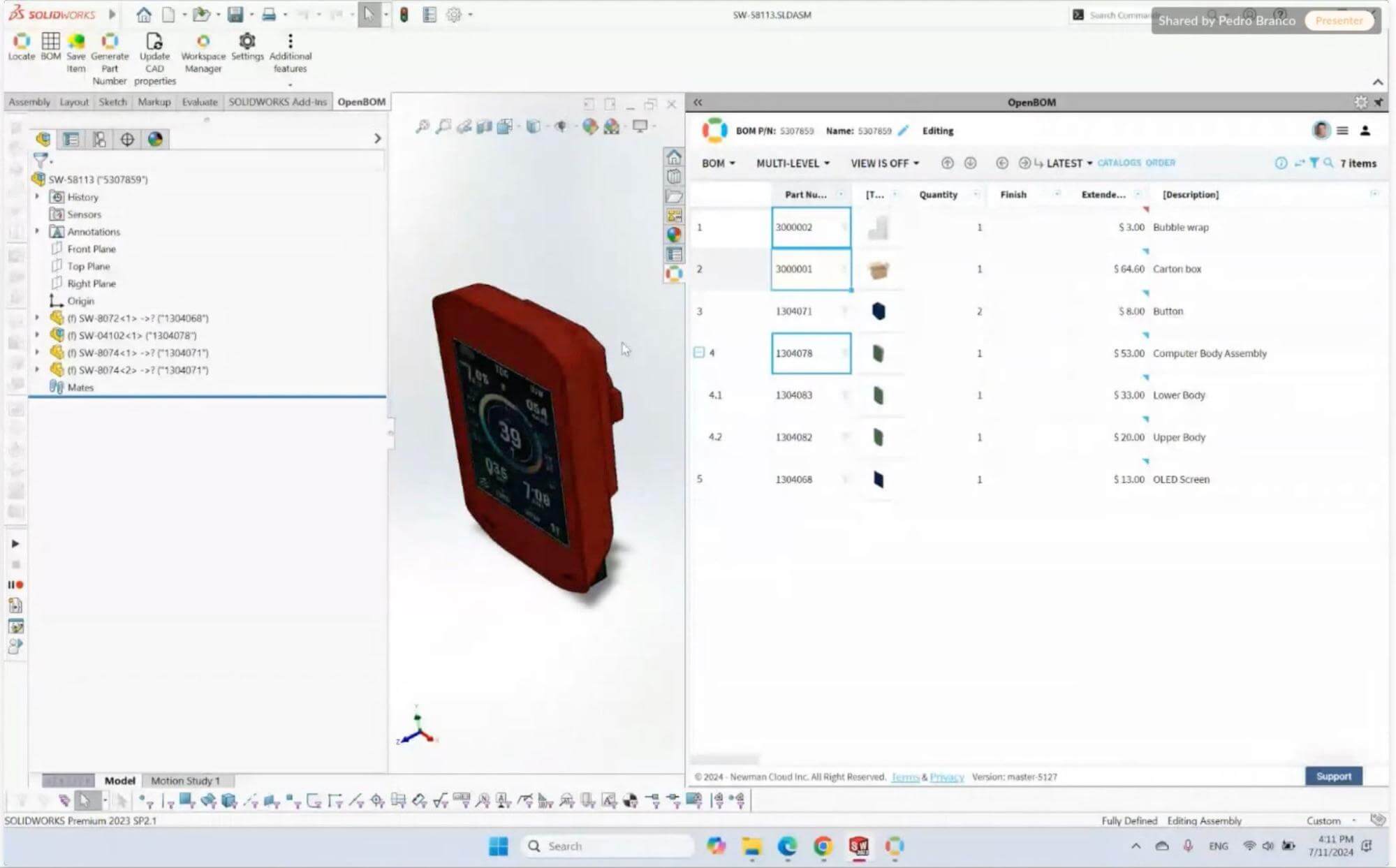Click the OpenBOM filter funnel icon

pos(1314,163)
